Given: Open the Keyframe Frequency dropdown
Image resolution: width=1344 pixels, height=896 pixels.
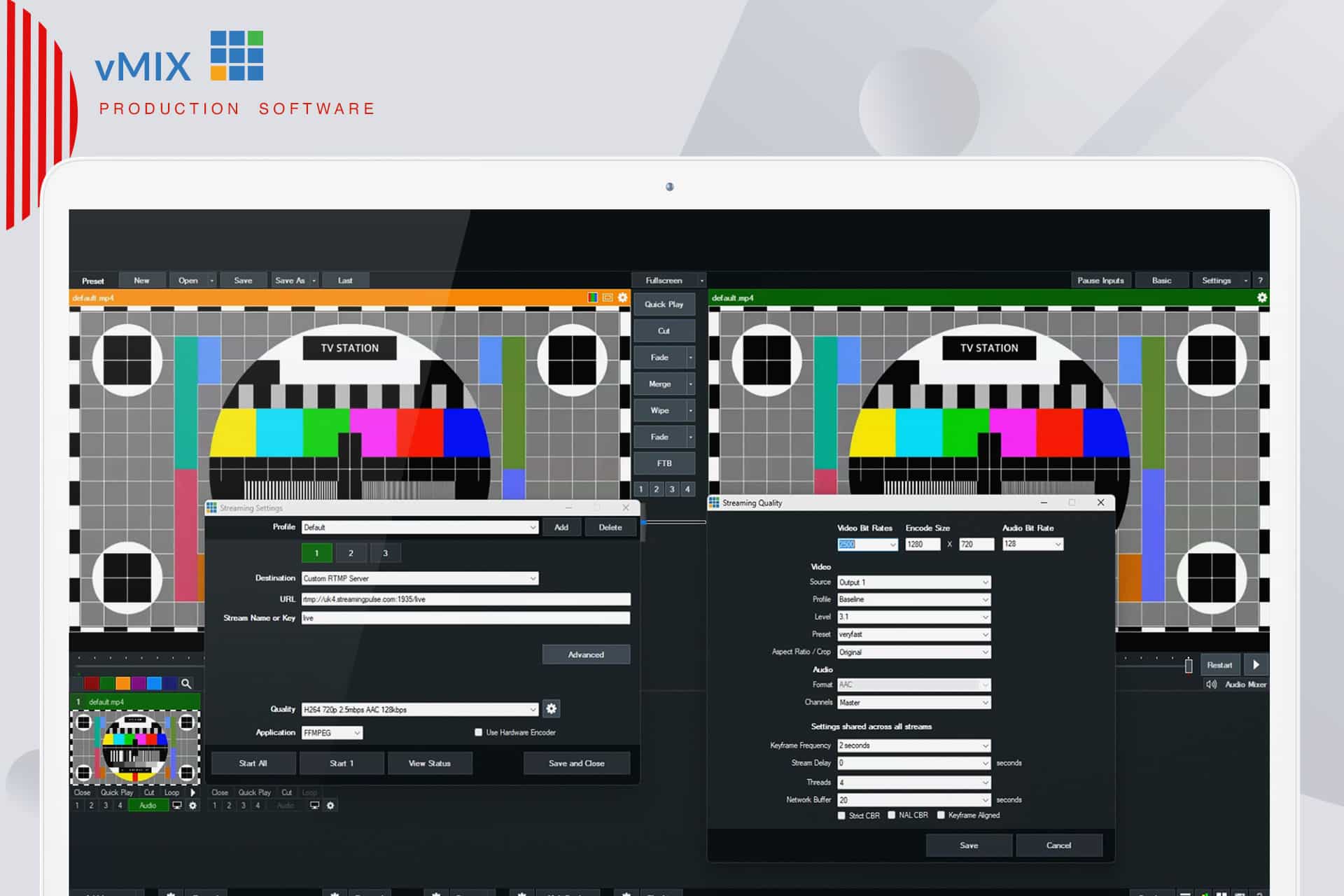Looking at the screenshot, I should 913,745.
